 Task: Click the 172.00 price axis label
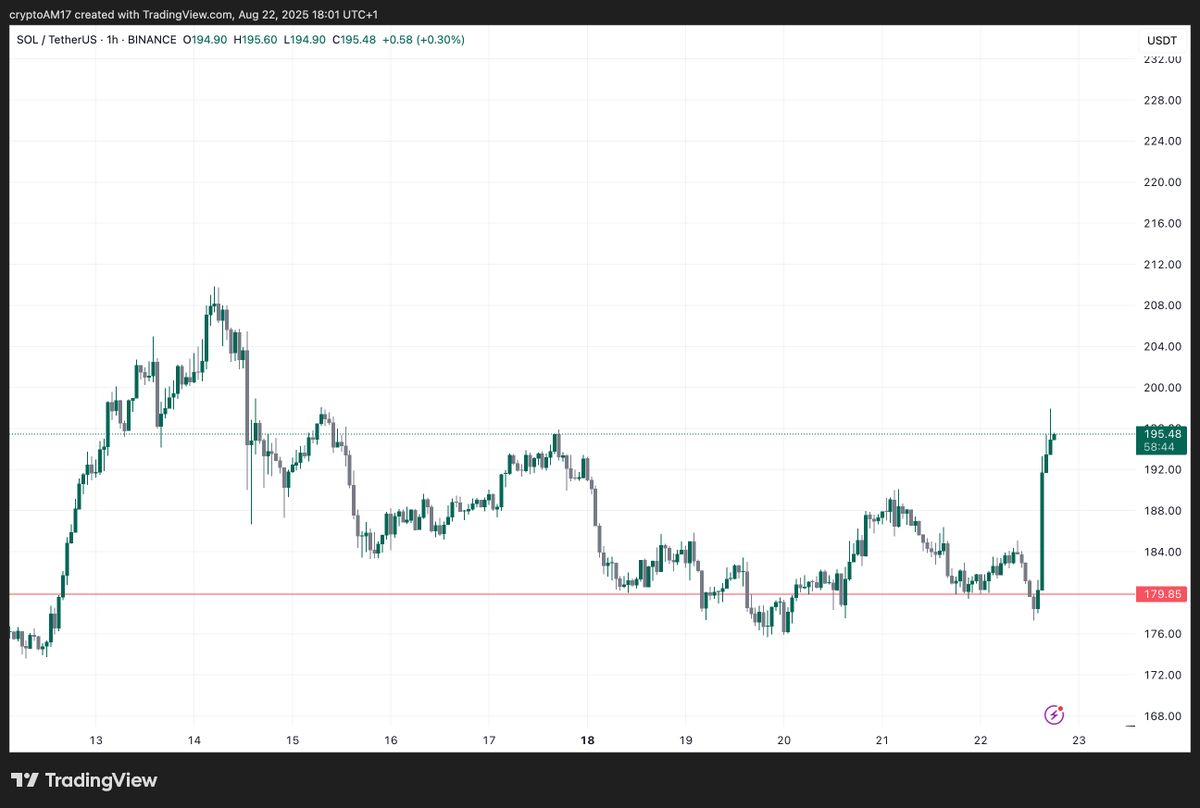point(1161,674)
